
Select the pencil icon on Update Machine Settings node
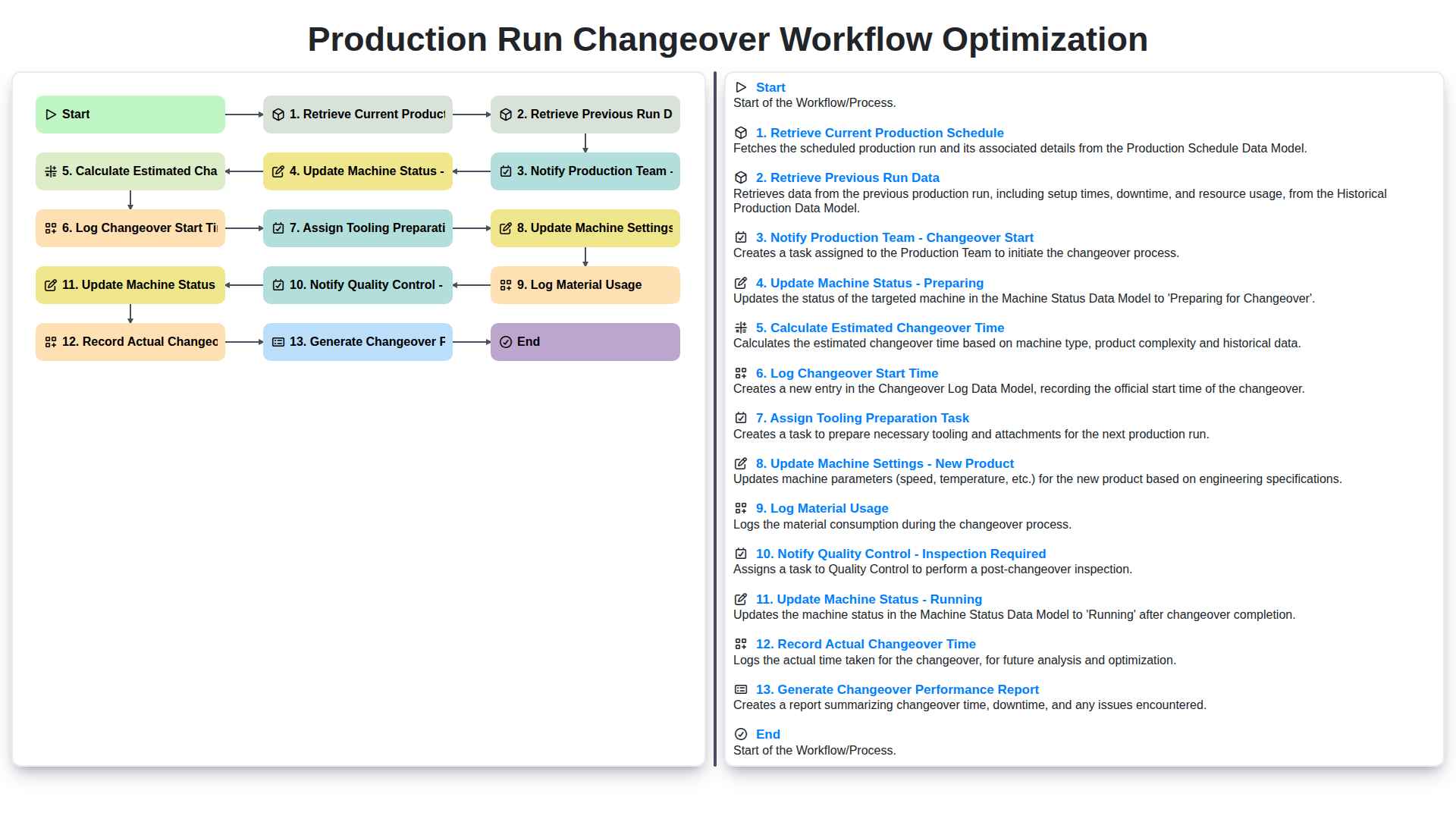(506, 227)
